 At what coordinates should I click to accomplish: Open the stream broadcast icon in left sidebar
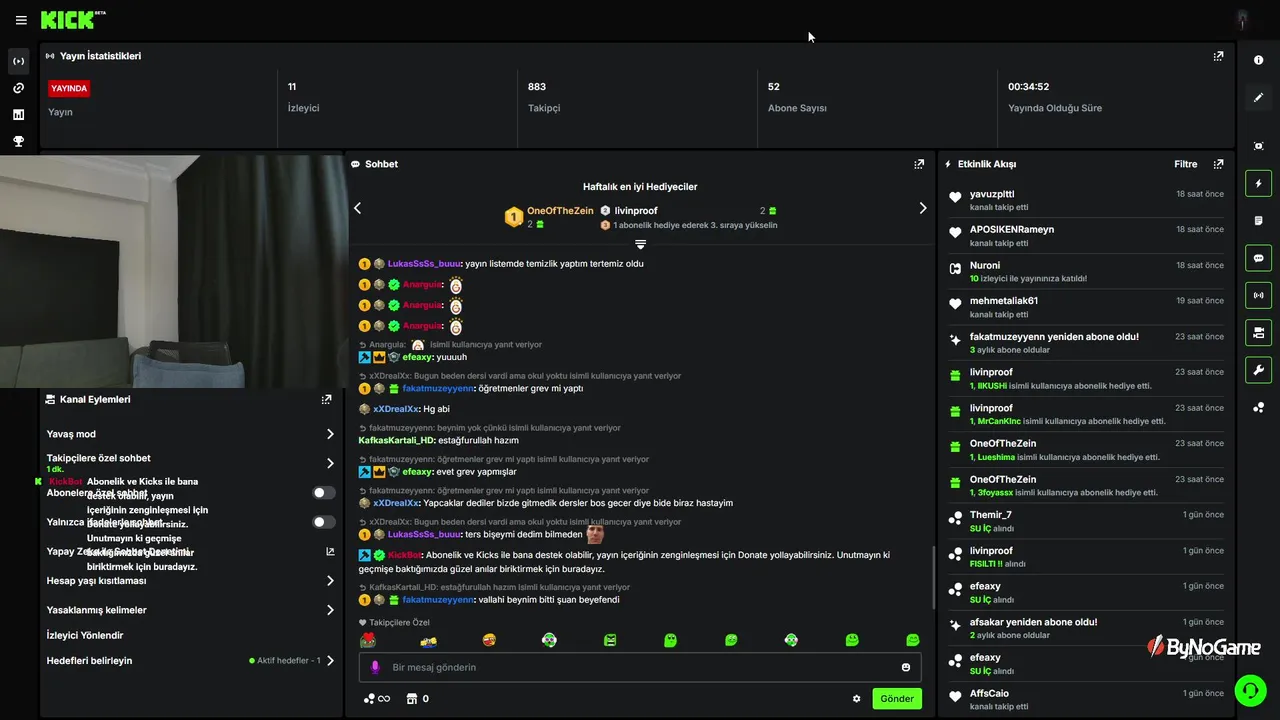click(18, 61)
